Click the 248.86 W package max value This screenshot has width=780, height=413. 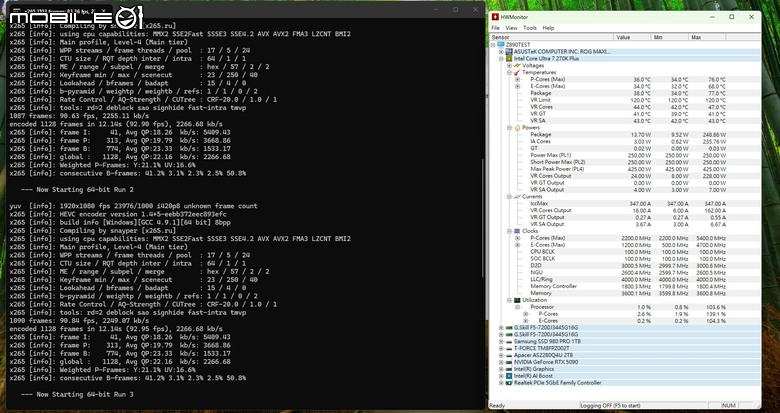[x=715, y=135]
